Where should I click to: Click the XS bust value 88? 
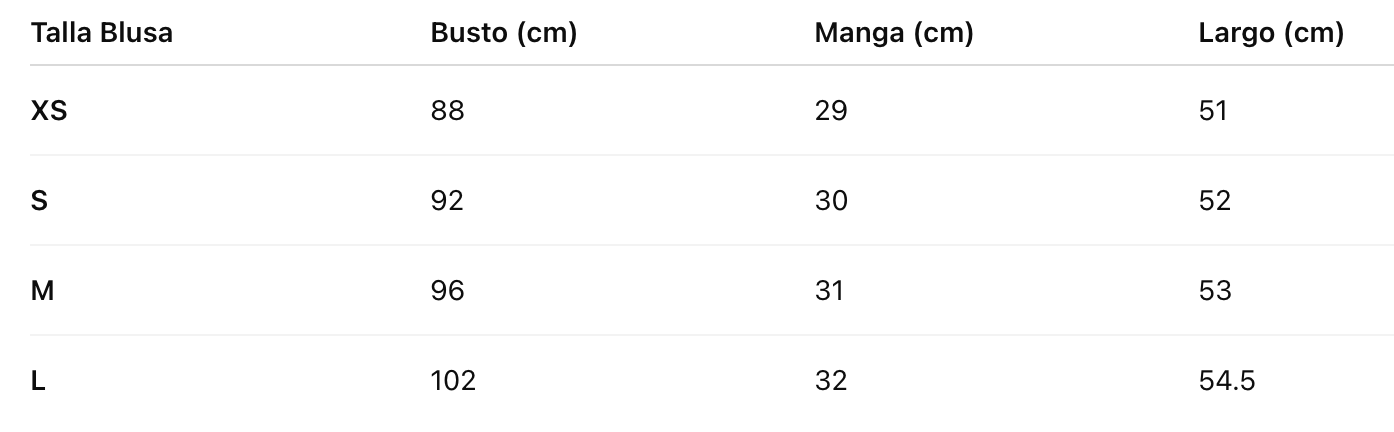coord(448,110)
